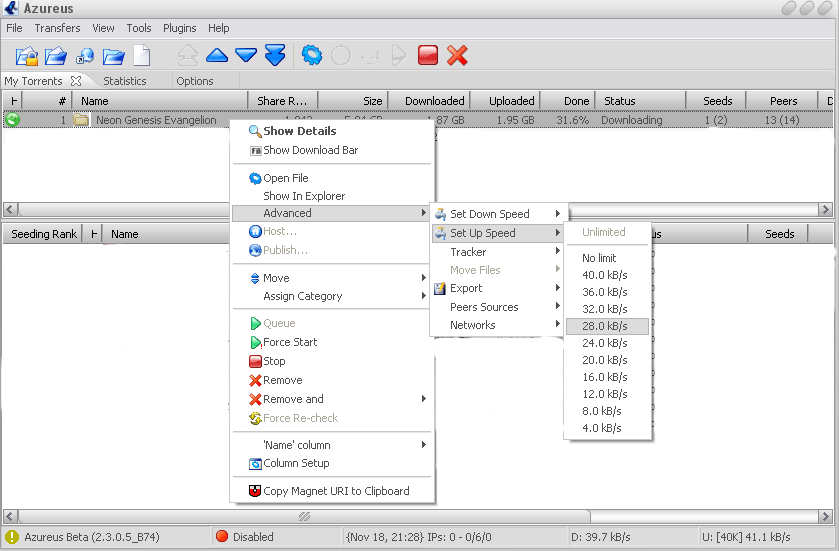This screenshot has width=839, height=551.
Task: Click the new torrent blank page icon
Action: tap(142, 55)
